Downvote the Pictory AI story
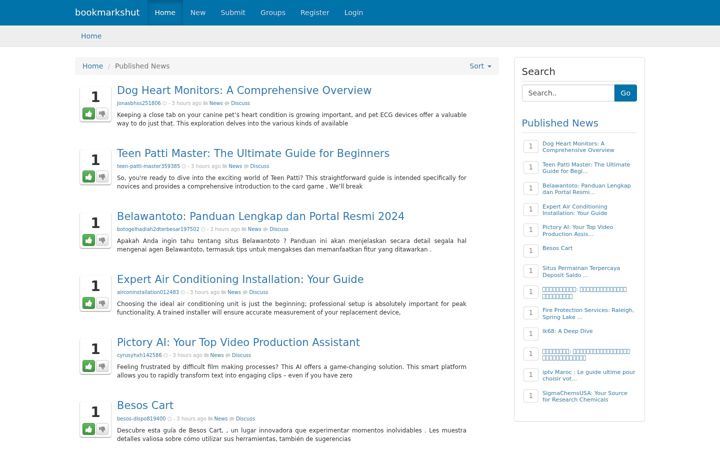 click(102, 366)
